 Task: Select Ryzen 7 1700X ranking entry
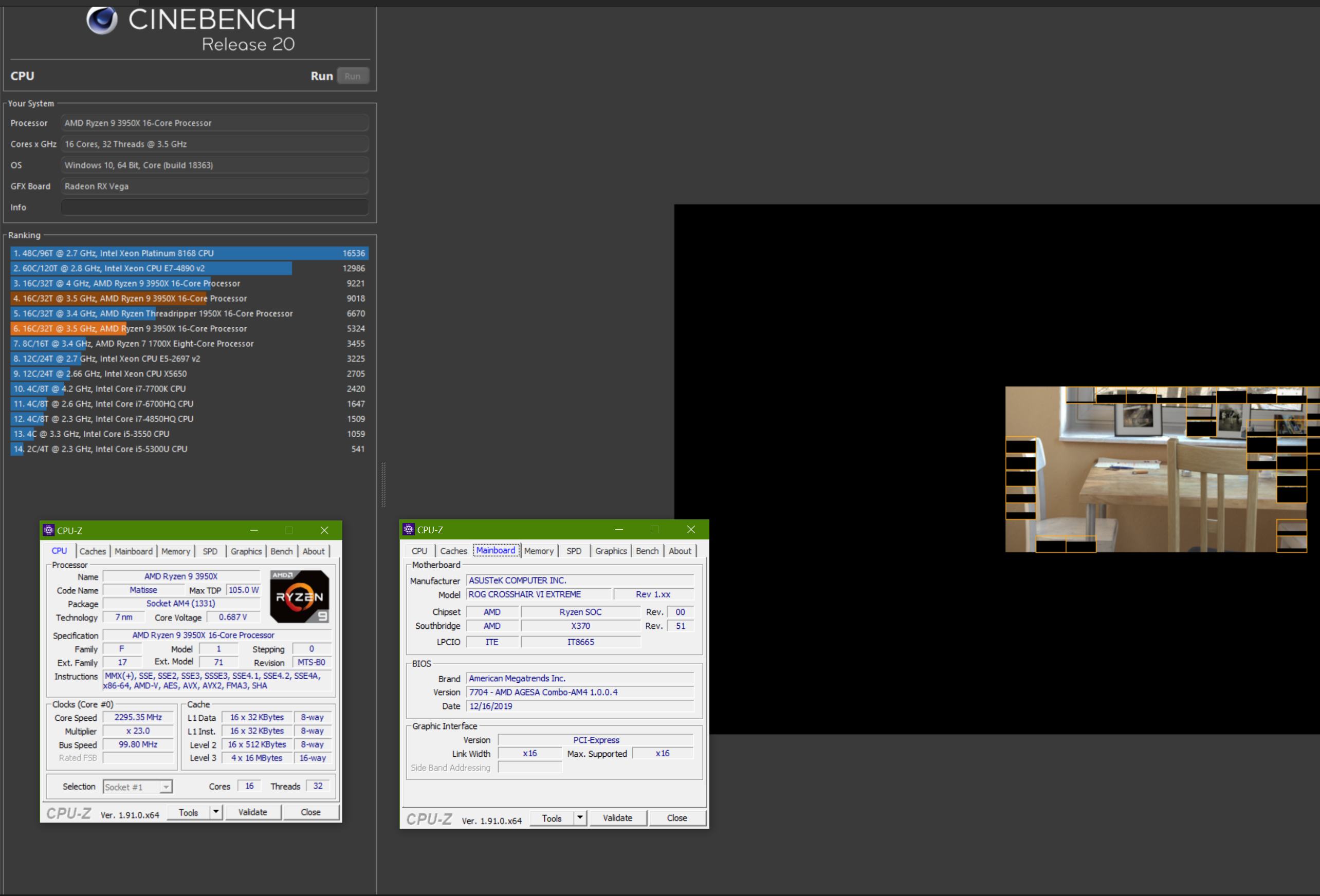[x=189, y=344]
